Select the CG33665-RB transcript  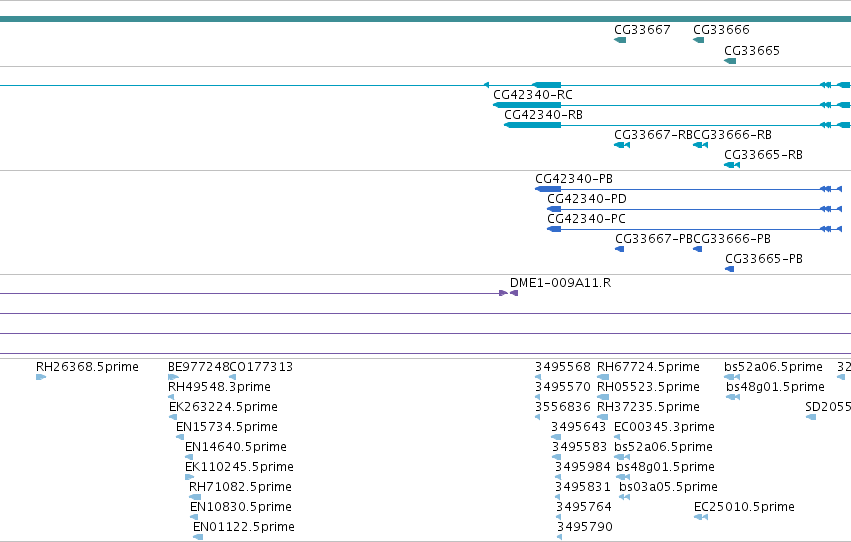click(x=763, y=155)
